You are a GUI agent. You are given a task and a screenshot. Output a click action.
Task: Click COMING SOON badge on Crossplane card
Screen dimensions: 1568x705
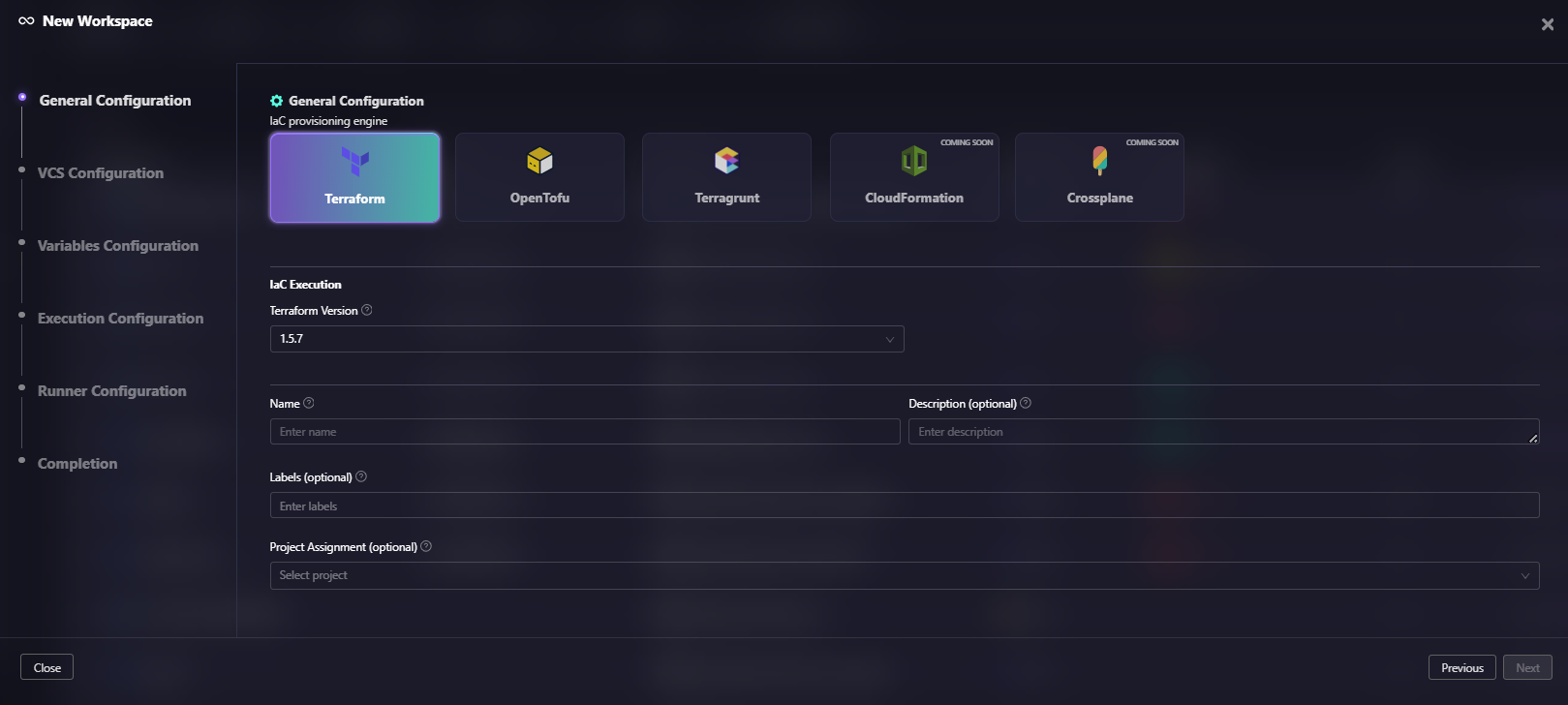click(1152, 142)
